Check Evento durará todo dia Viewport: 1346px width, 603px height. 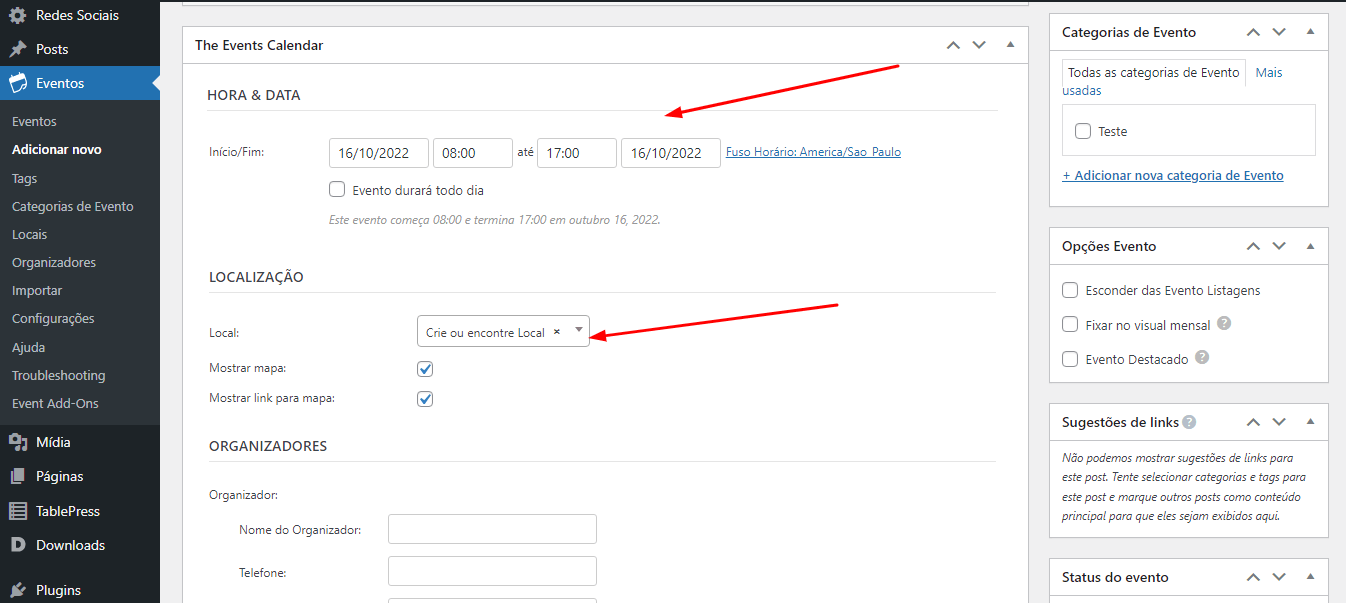337,189
